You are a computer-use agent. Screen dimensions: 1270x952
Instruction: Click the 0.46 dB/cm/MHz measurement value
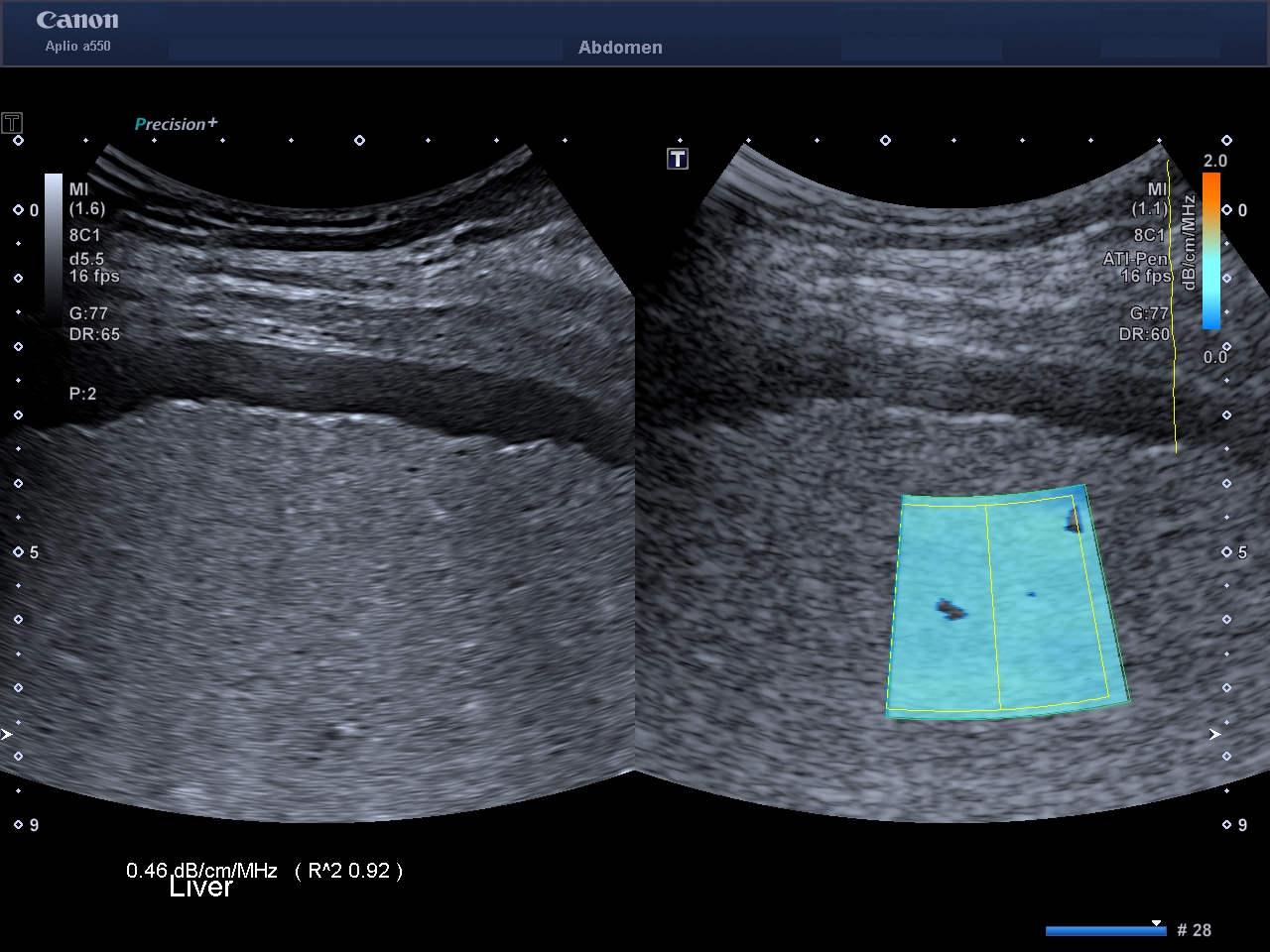pos(201,870)
